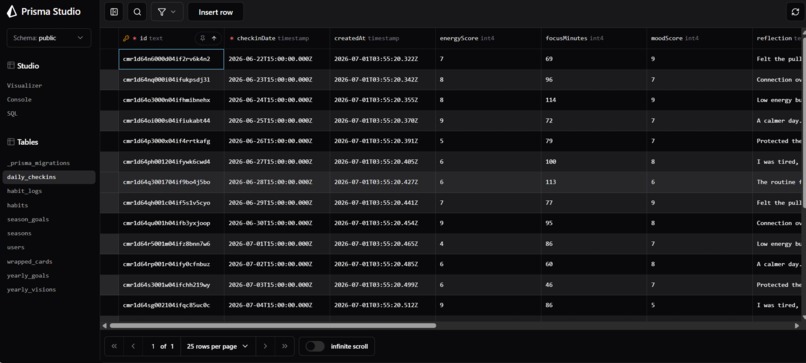This screenshot has width=806, height=363.
Task: Click createdAt cell 2026-07-01T03:55:20.512Z
Action: click(382, 305)
